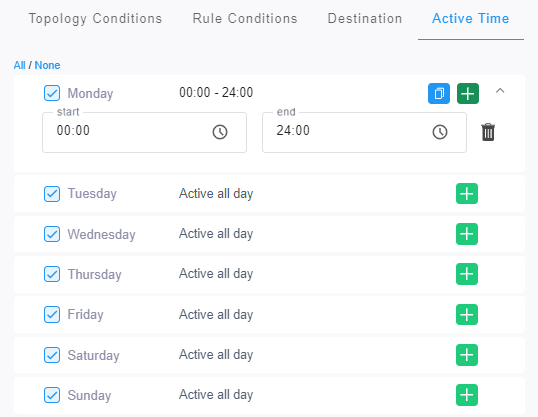
Task: Add a time range to Sunday
Action: point(467,395)
